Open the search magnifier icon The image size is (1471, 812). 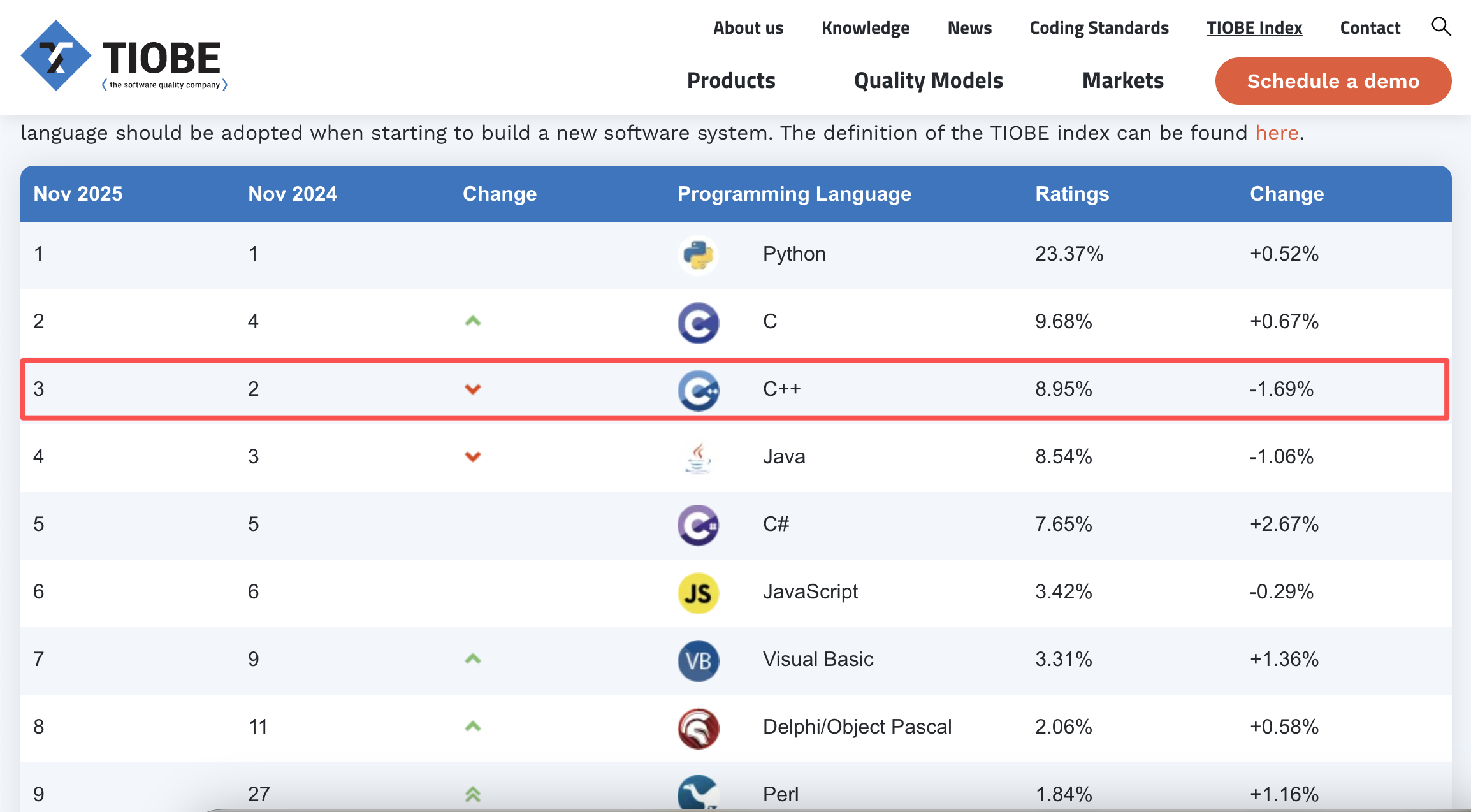coord(1441,27)
